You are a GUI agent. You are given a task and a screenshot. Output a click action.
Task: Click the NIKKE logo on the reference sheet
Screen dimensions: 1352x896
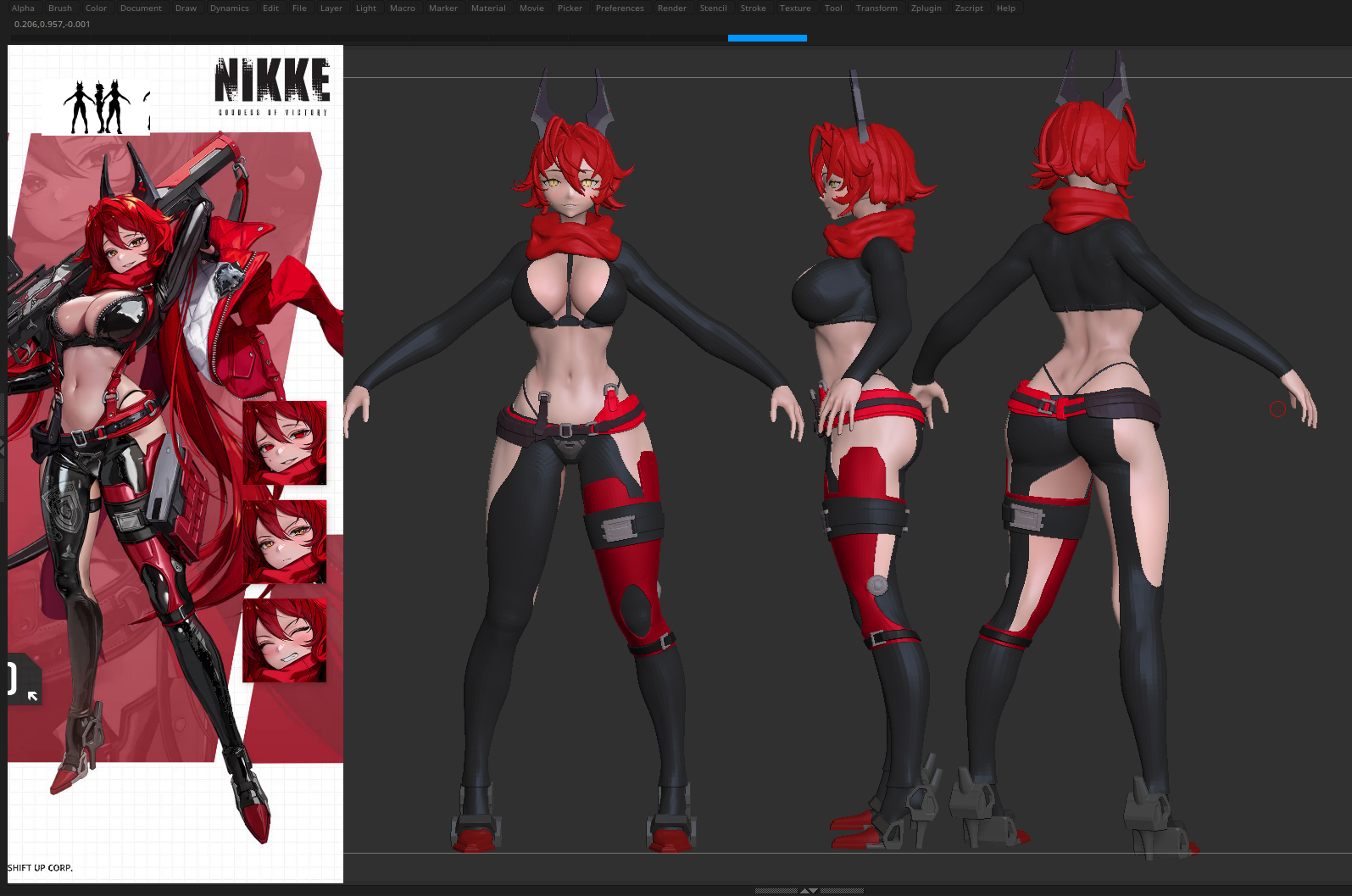click(272, 86)
